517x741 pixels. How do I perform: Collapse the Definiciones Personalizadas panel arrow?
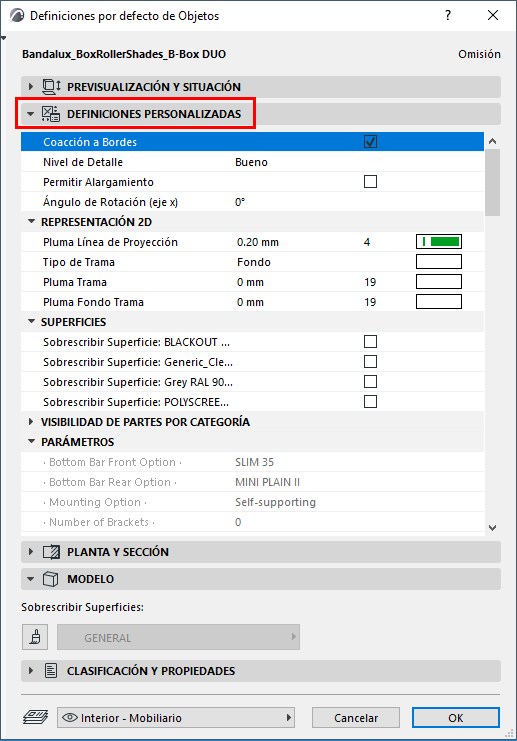pyautogui.click(x=31, y=114)
